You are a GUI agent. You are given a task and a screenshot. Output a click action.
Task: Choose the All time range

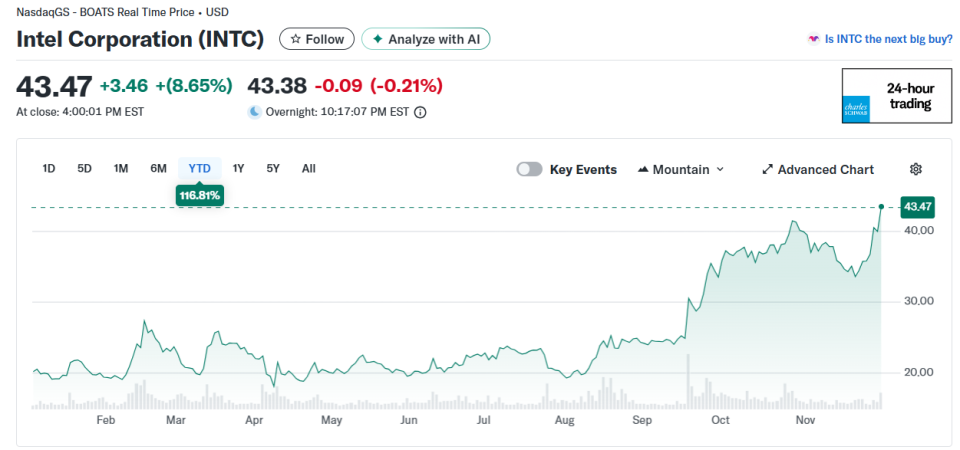coord(308,168)
